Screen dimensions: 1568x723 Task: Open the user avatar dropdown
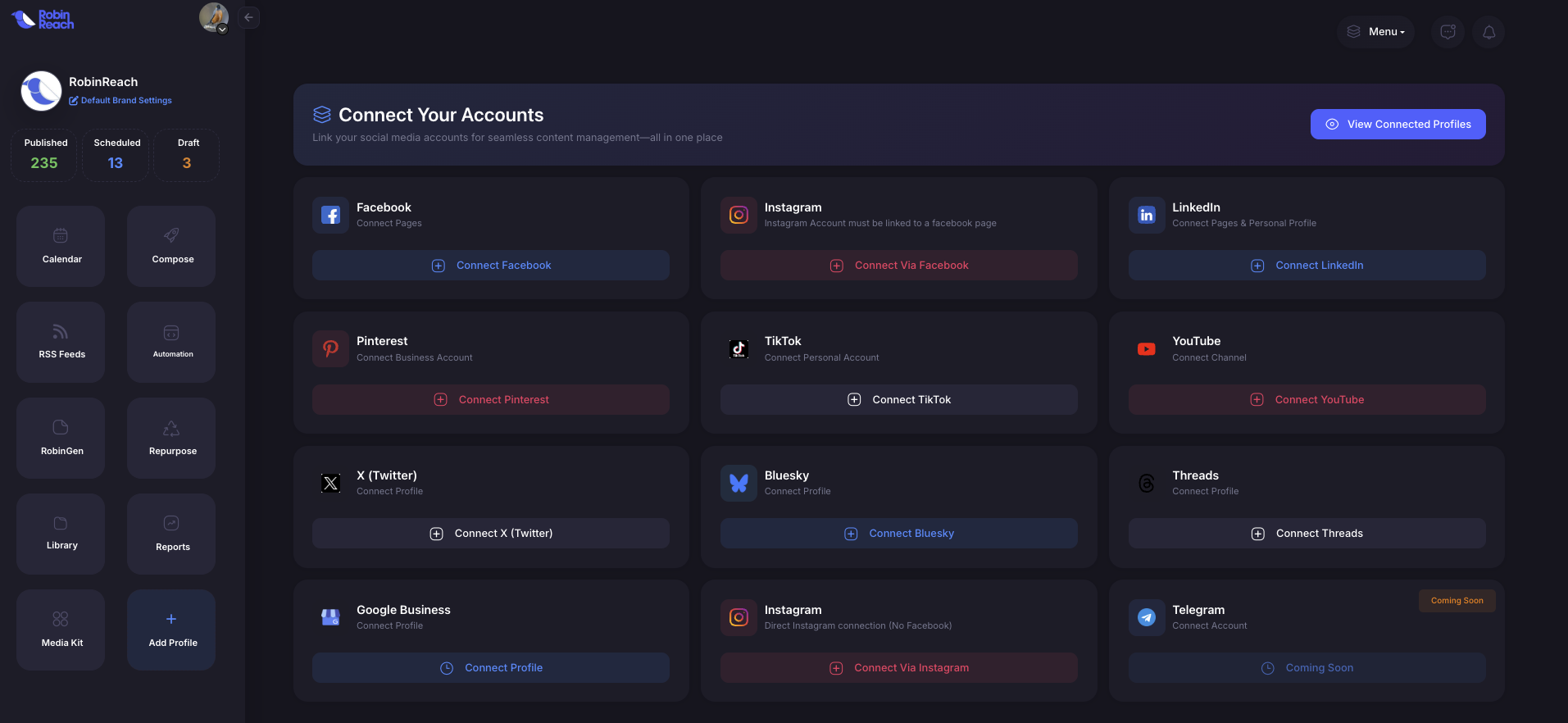[214, 17]
